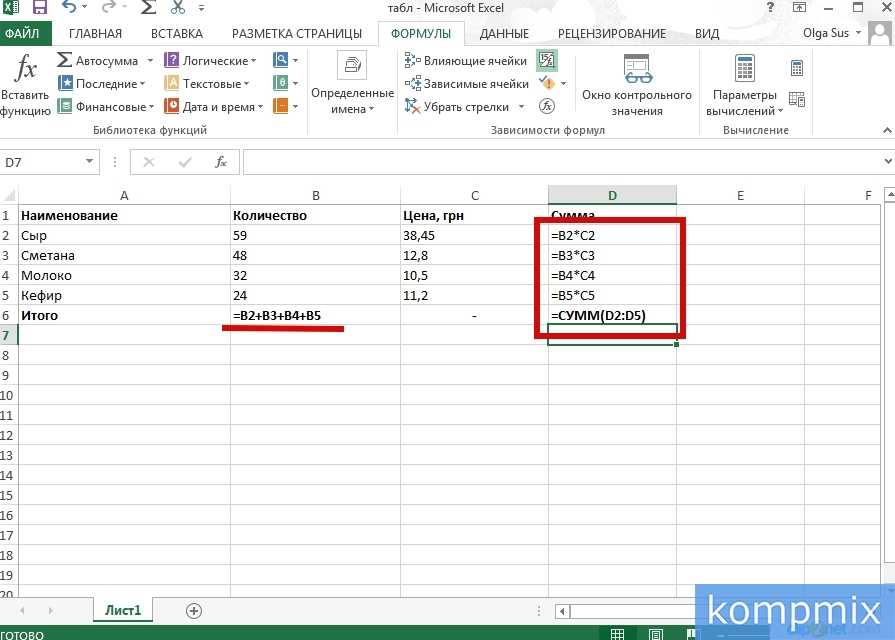This screenshot has height=640, width=895.
Task: Click the Sum sigma icon in title bar
Action: tap(148, 7)
